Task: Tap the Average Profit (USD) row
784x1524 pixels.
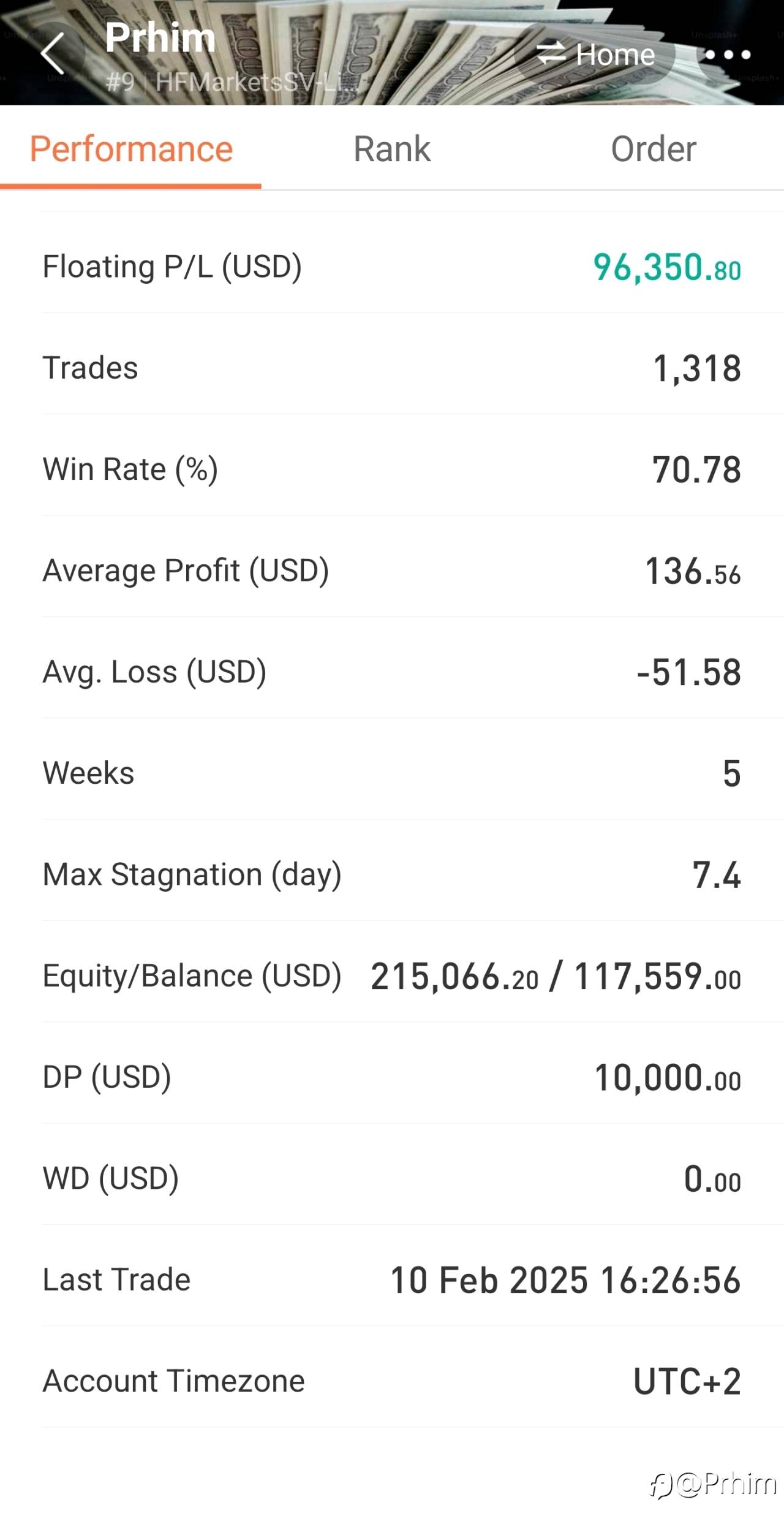Action: point(392,571)
